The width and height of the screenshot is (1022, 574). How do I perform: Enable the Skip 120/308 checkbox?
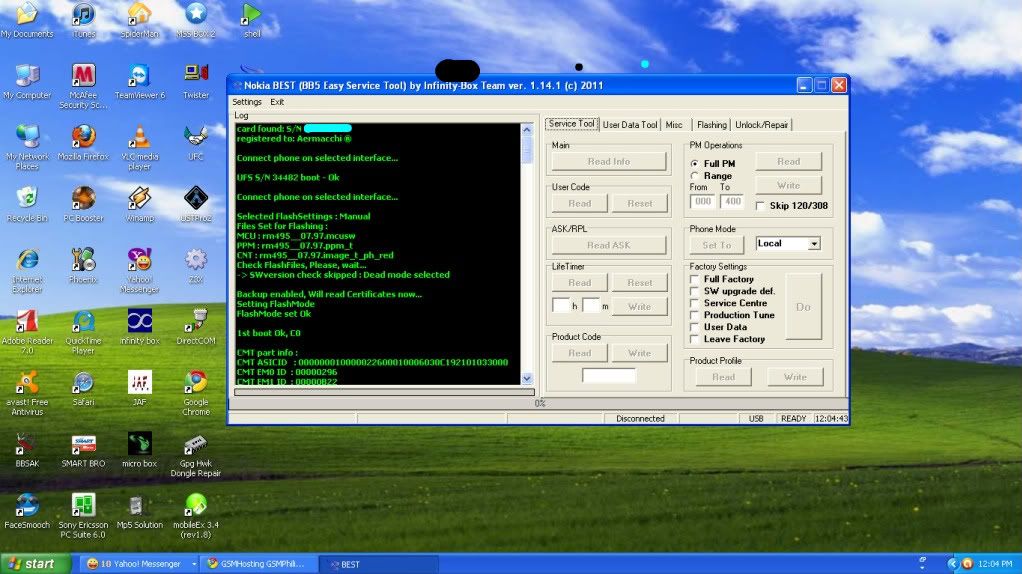click(761, 206)
